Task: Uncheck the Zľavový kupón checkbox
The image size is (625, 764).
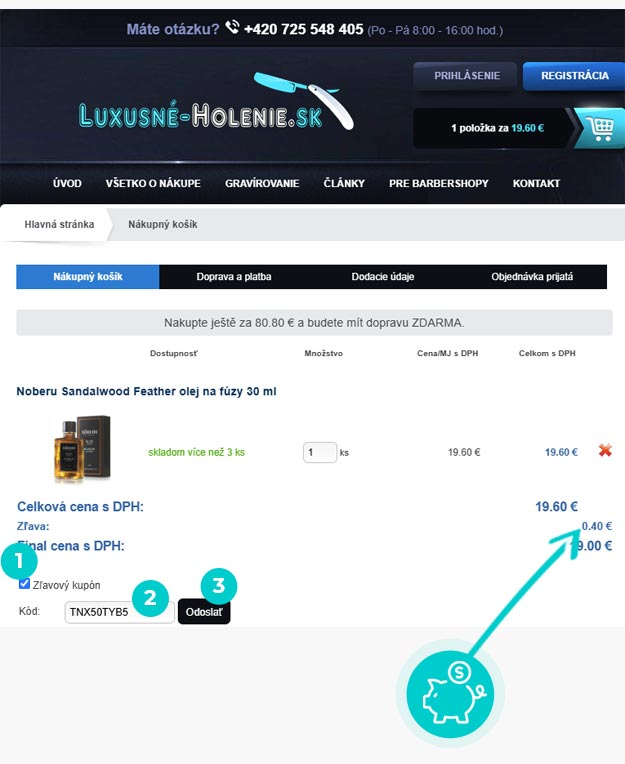Action: pyautogui.click(x=24, y=584)
